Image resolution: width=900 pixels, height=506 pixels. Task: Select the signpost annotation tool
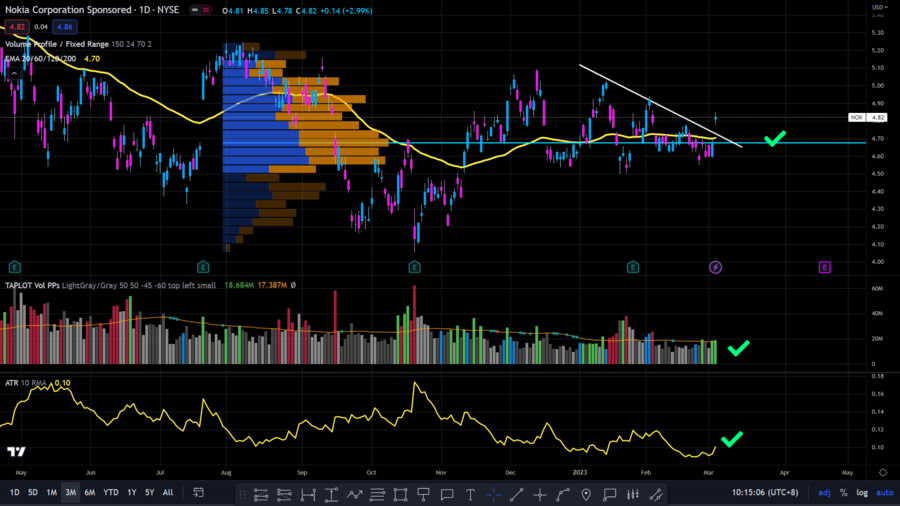(x=424, y=494)
